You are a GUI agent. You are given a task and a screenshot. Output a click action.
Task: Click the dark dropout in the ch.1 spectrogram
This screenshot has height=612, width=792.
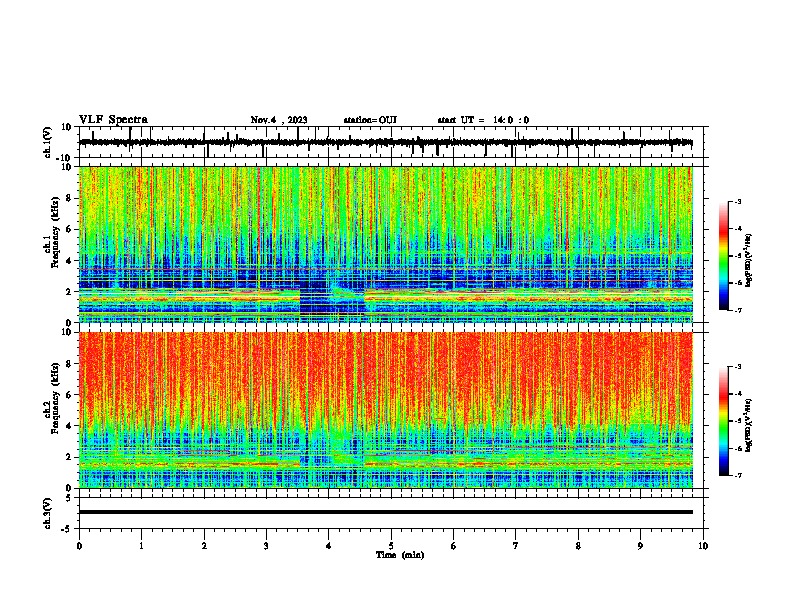pos(331,303)
